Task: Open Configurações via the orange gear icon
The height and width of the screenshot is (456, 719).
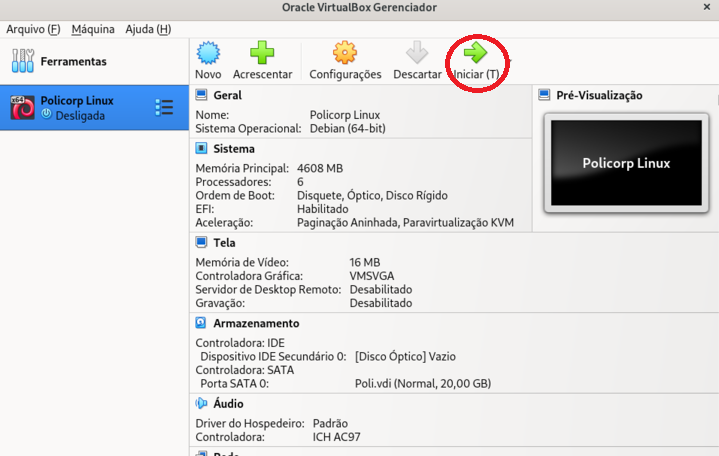Action: point(345,52)
